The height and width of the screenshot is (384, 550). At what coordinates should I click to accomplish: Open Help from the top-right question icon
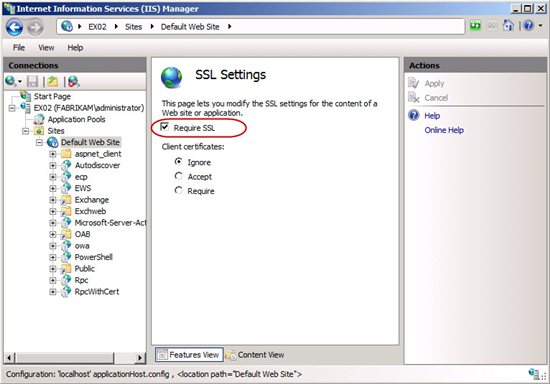click(x=528, y=26)
